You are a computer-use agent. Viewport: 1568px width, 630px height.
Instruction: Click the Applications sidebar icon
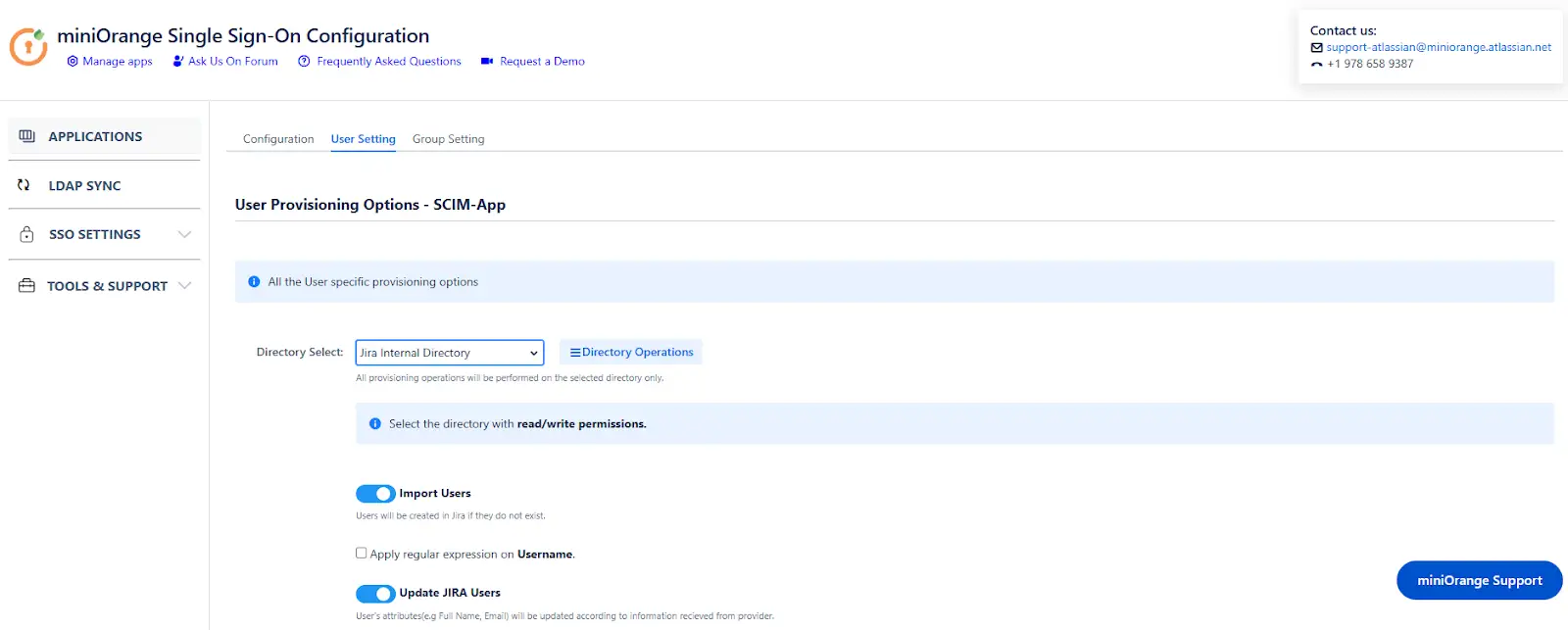point(26,136)
